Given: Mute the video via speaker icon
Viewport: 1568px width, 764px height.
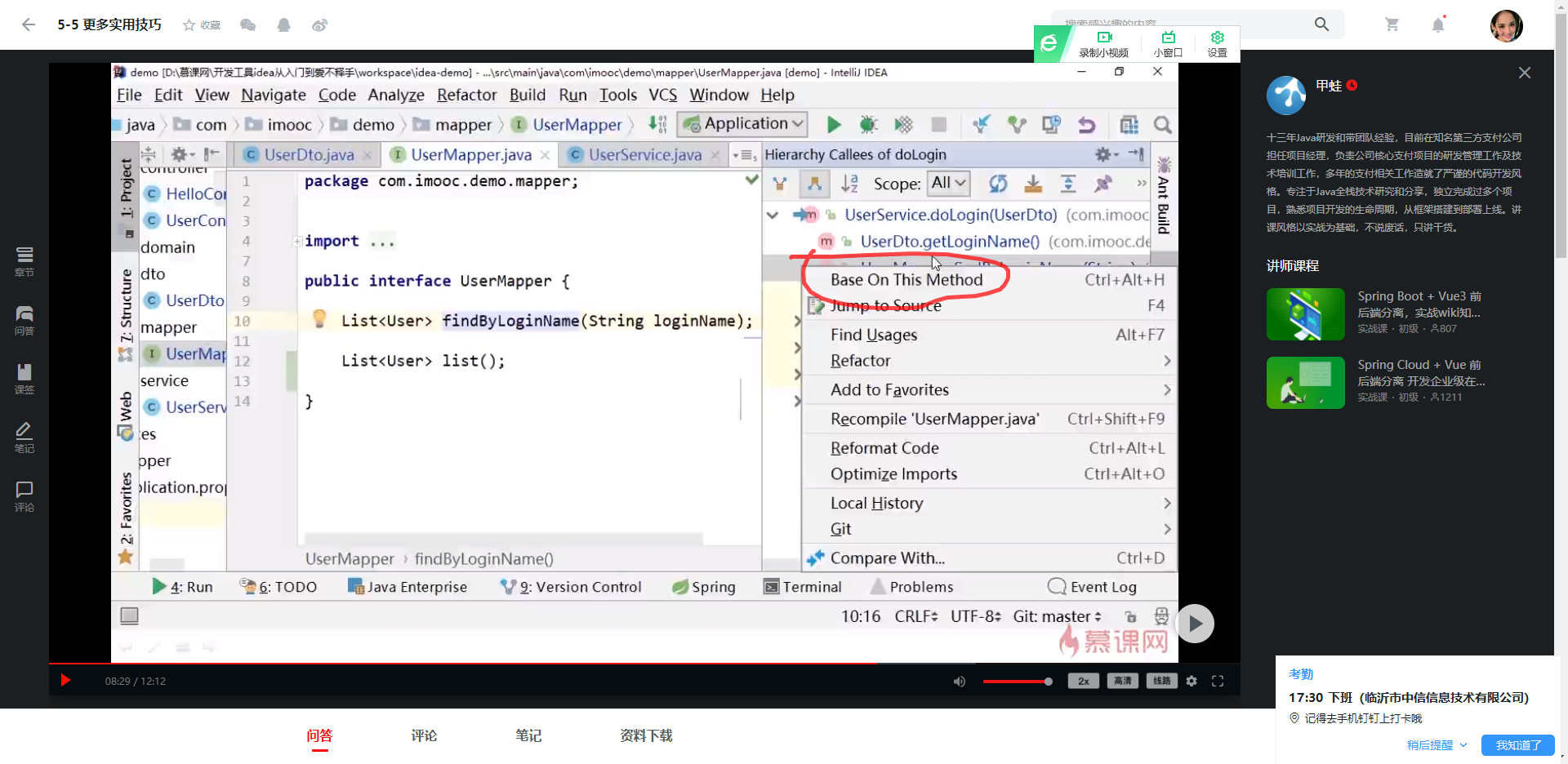Looking at the screenshot, I should (x=960, y=681).
